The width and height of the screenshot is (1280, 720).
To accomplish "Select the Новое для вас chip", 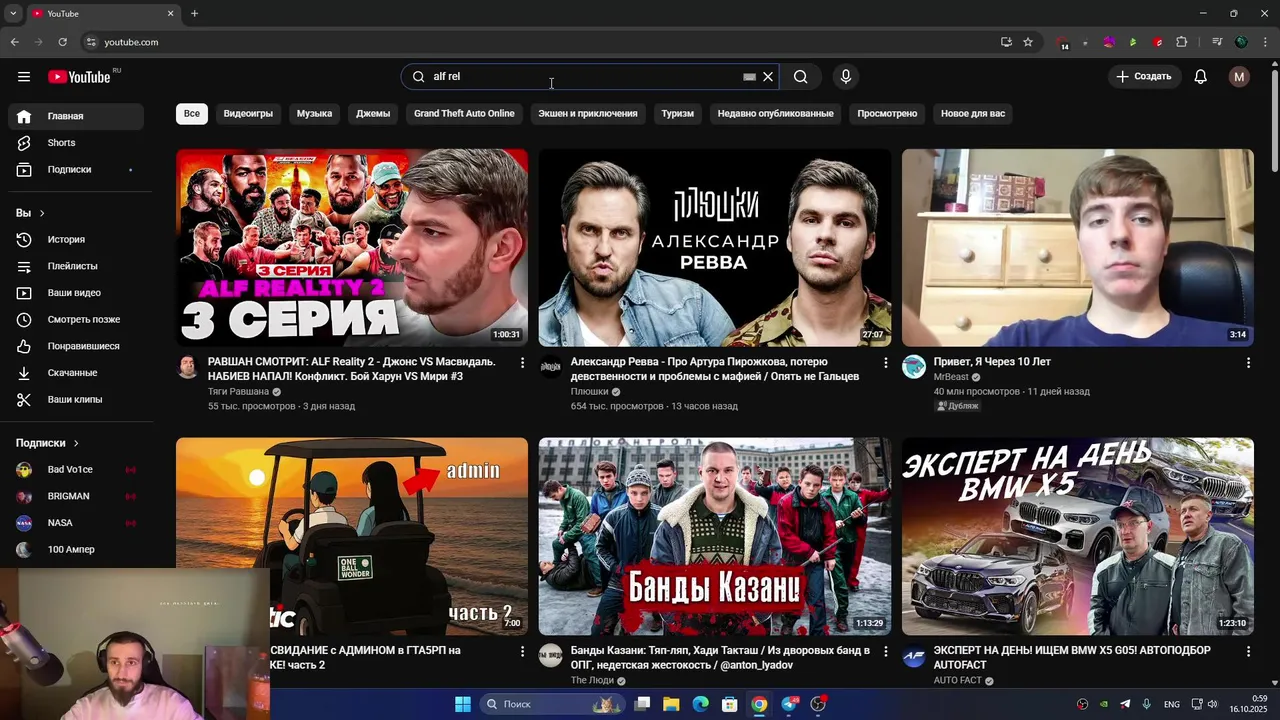I will tap(973, 114).
